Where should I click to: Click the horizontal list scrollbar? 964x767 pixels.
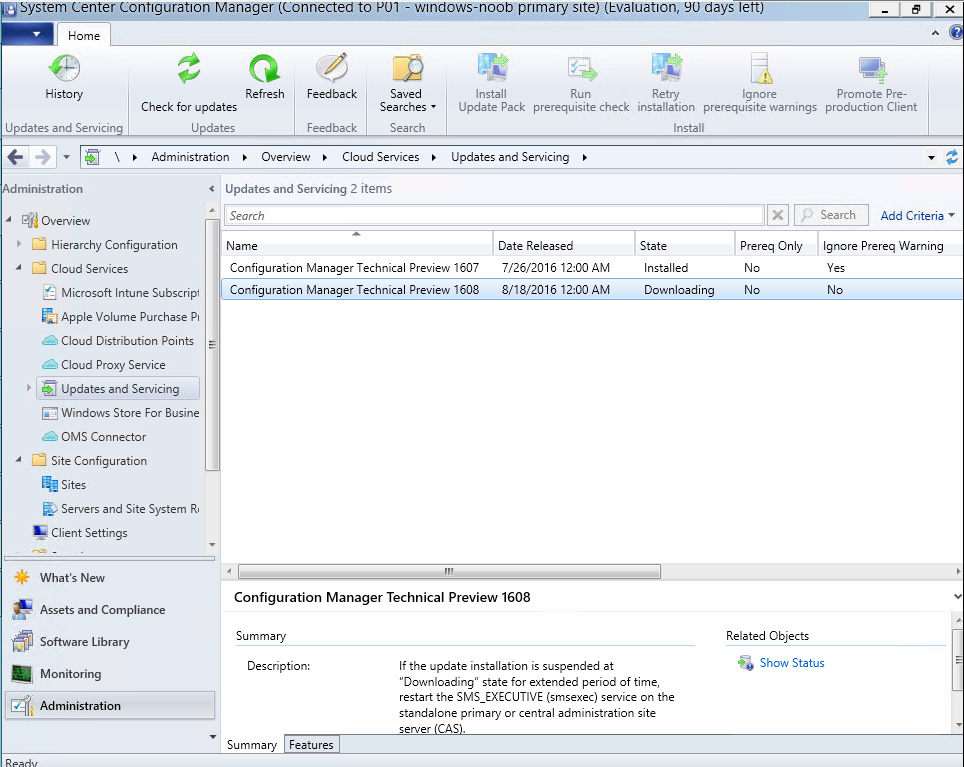coord(449,572)
